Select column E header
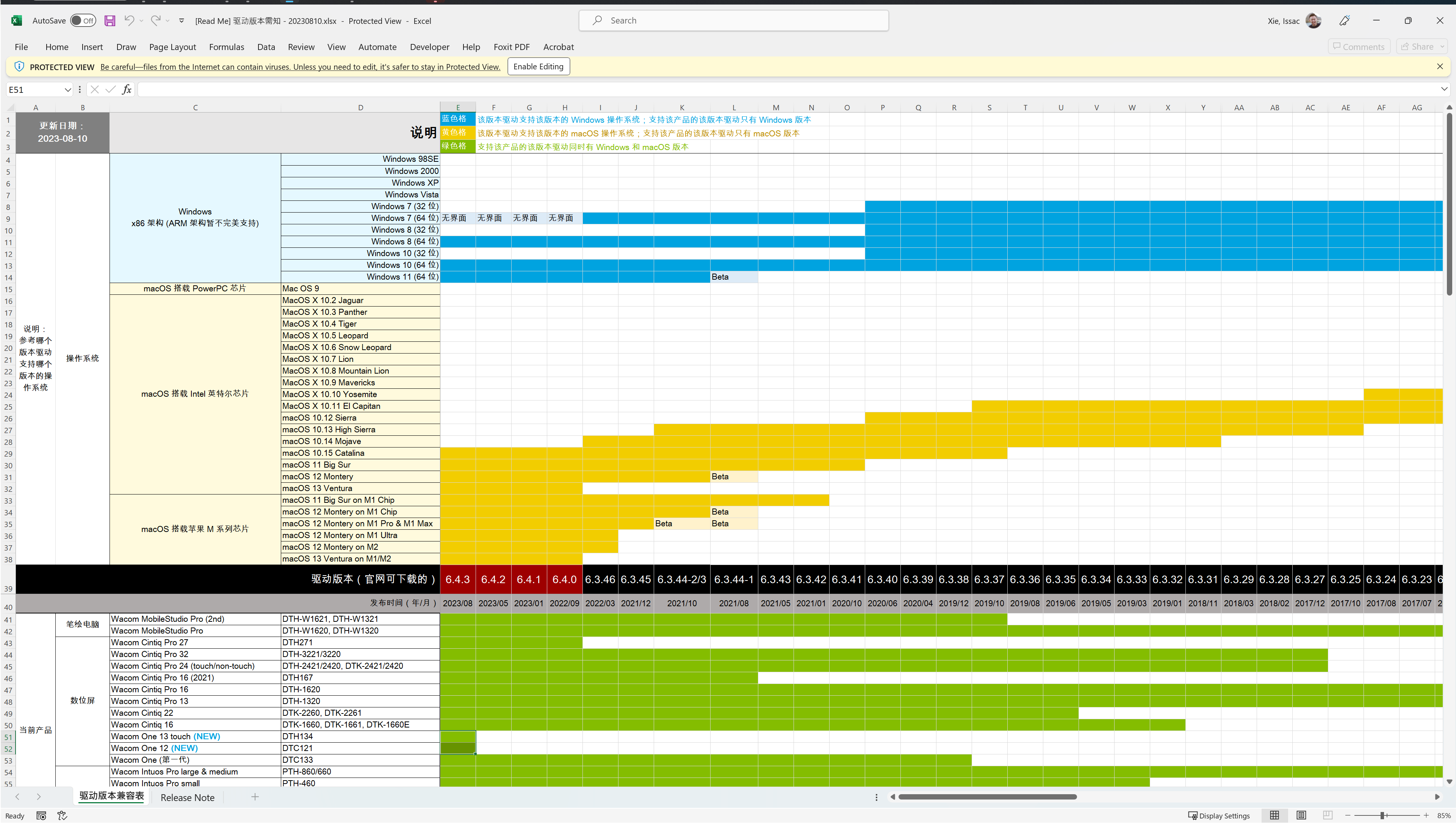The height and width of the screenshot is (823, 1456). 458,107
